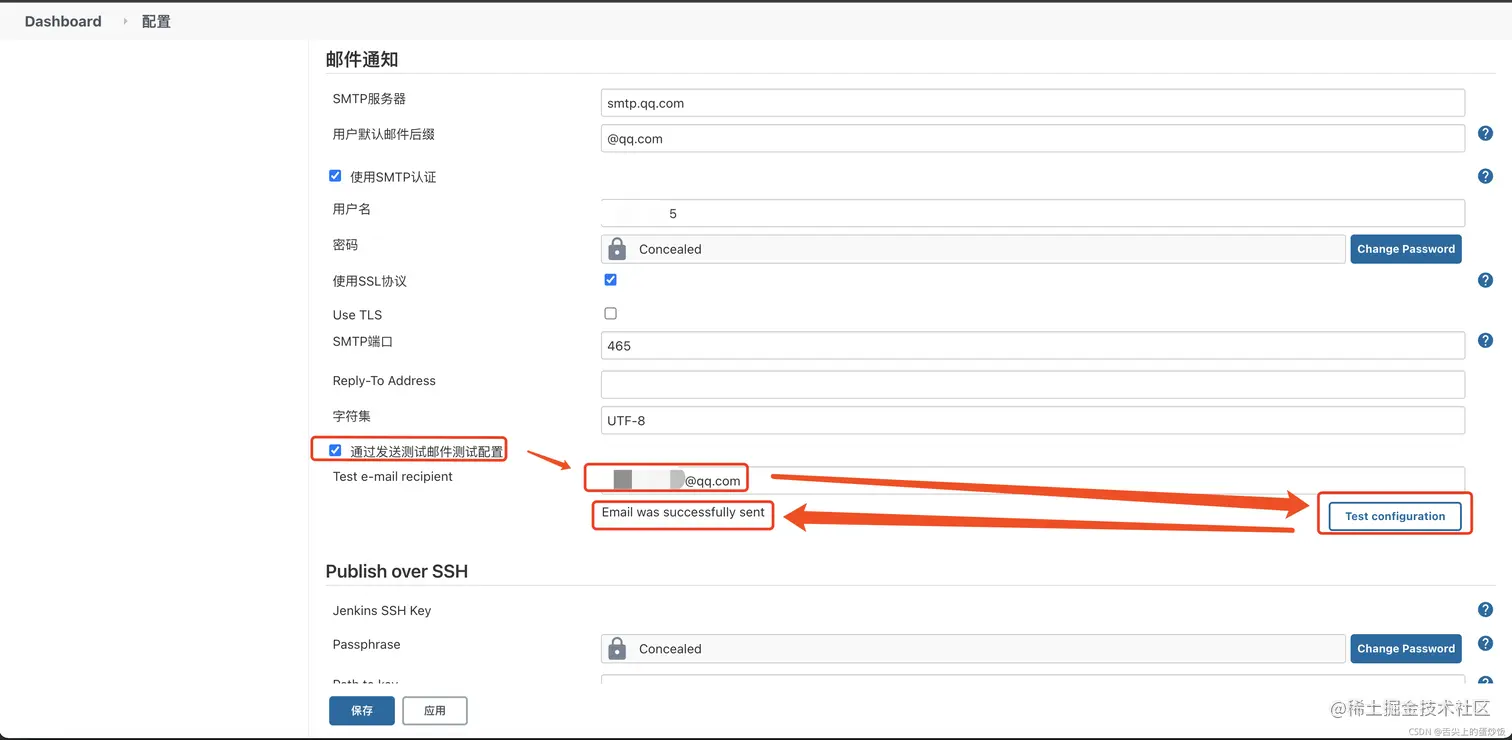Image resolution: width=1512 pixels, height=740 pixels.
Task: Click the Test e-mail recipient label
Action: pos(393,476)
